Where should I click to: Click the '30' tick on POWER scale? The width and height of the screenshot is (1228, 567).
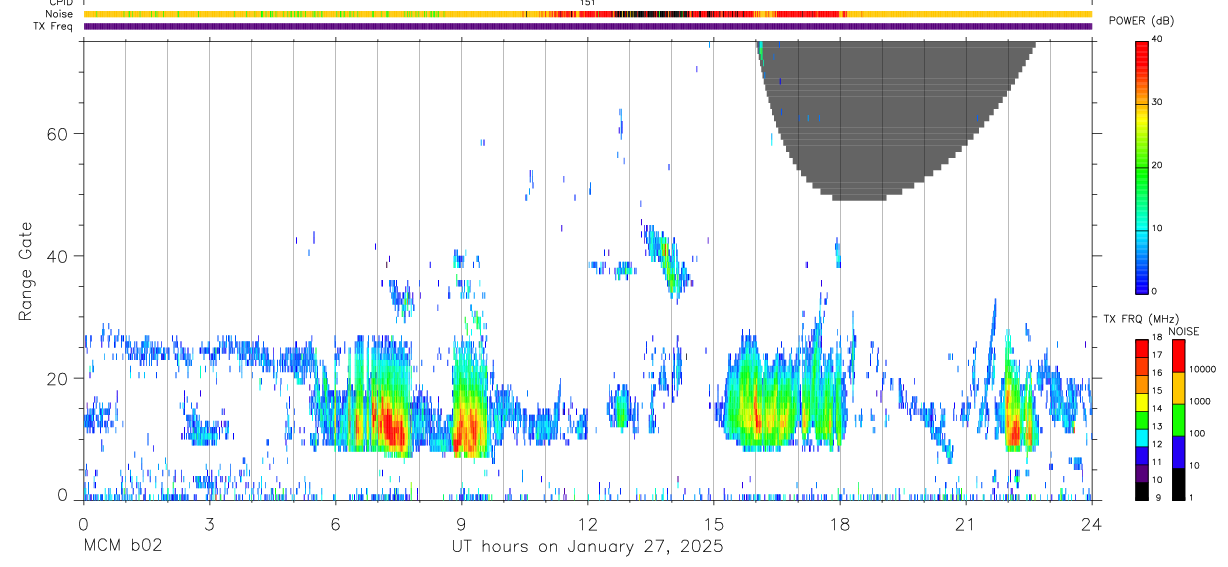[x=1158, y=103]
